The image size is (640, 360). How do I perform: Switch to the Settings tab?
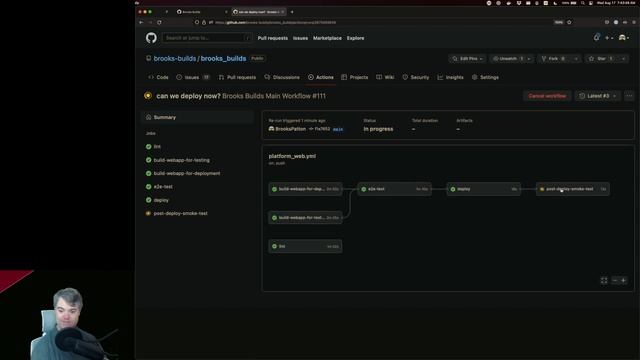pyautogui.click(x=485, y=77)
